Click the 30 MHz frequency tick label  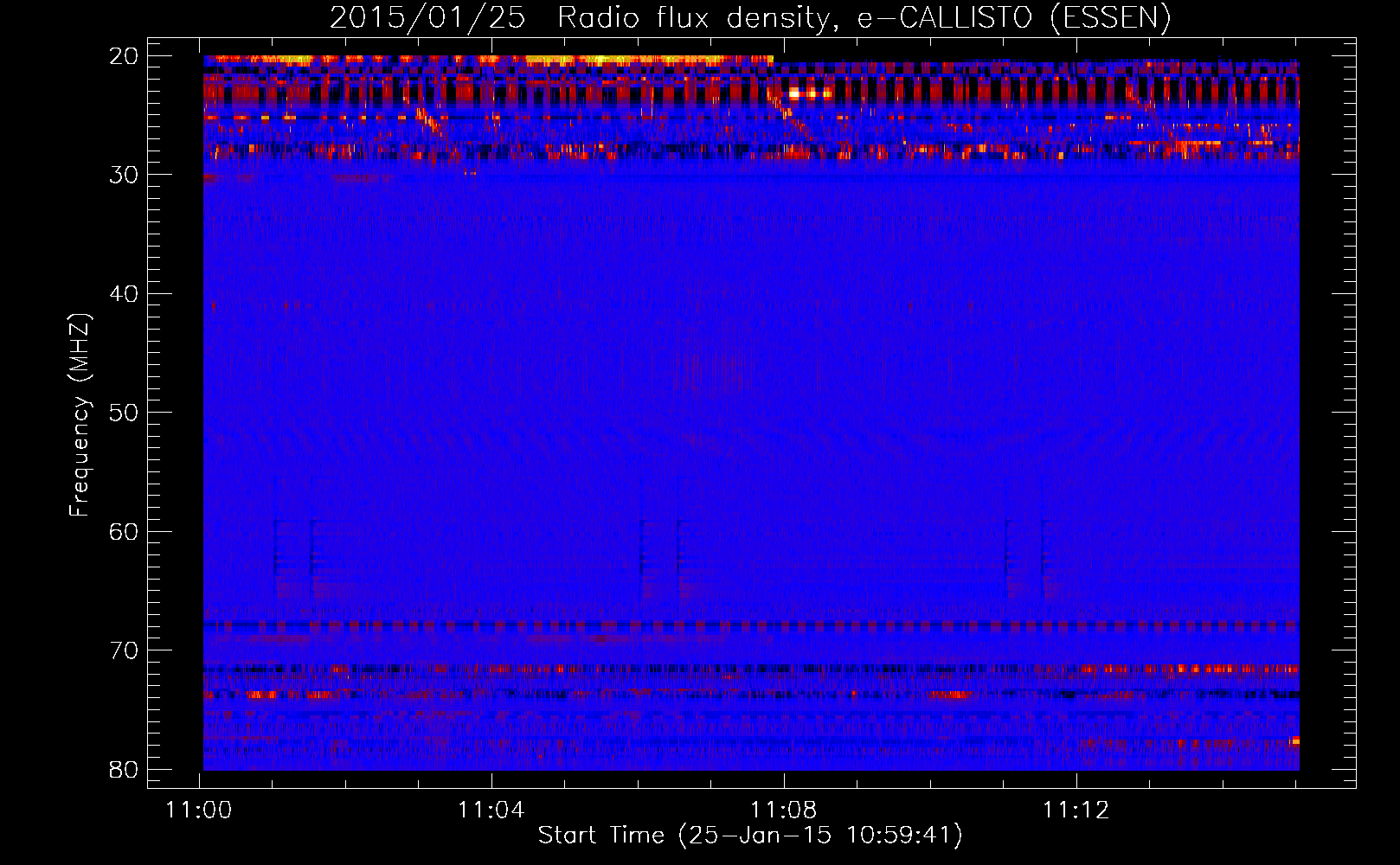tap(125, 175)
